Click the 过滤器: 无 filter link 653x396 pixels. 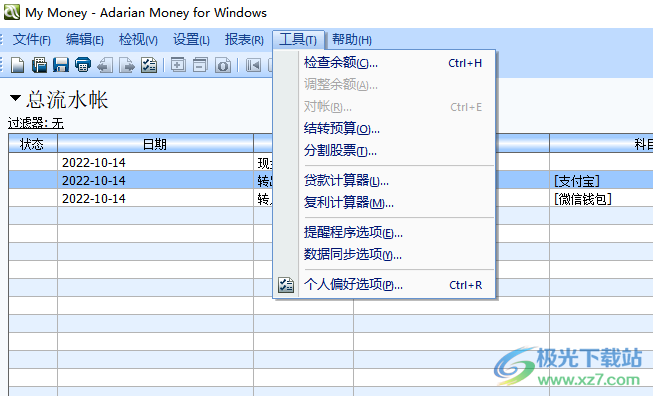click(36, 123)
